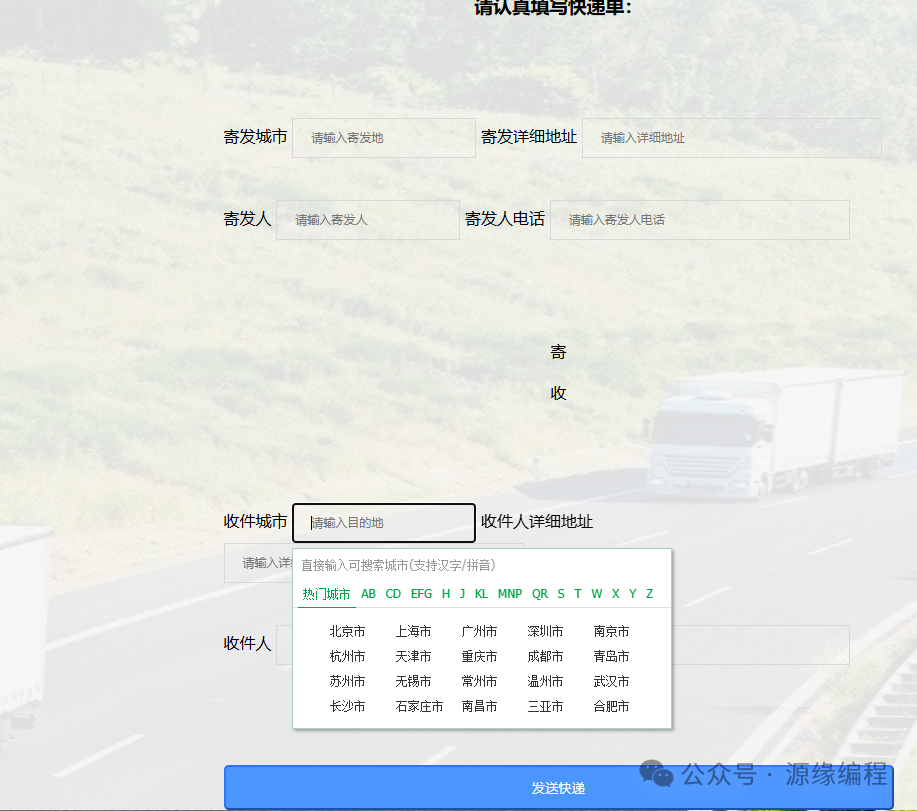Switch to the CD city tab
The height and width of the screenshot is (811, 917).
pos(393,594)
